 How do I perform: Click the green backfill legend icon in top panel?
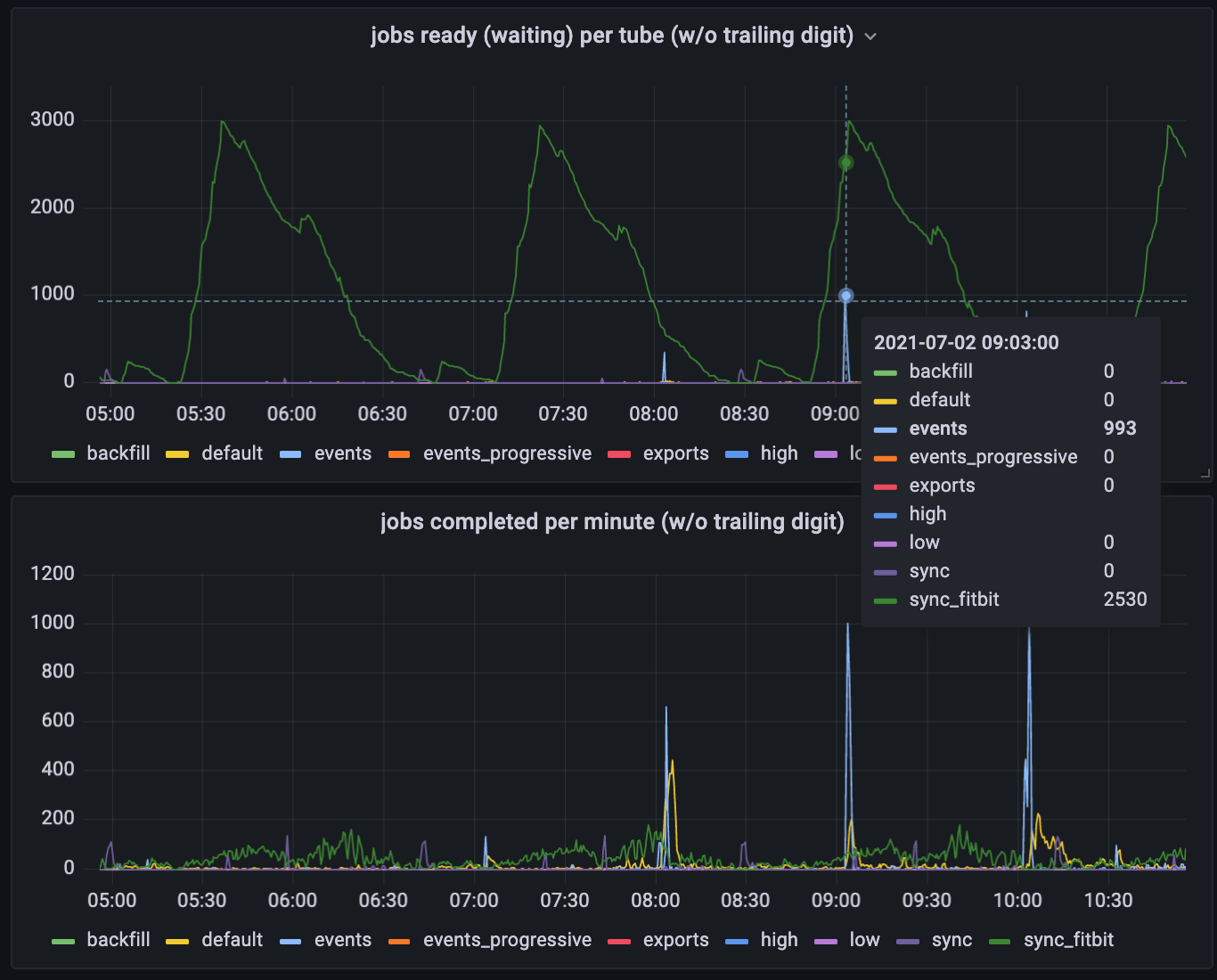pos(64,453)
